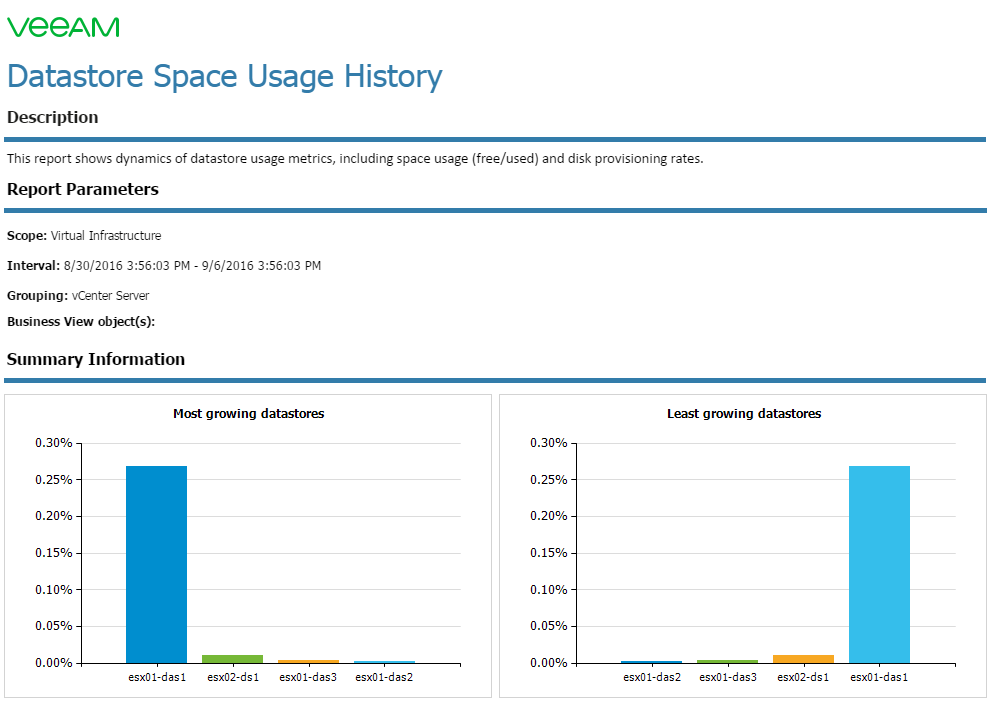Click the Business View object(s) label

[80, 322]
